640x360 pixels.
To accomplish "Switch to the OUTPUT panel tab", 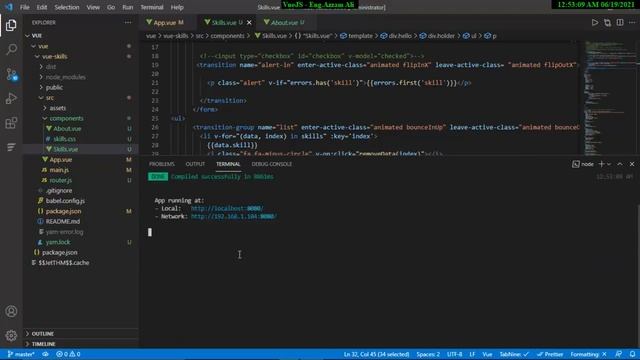I will point(195,164).
